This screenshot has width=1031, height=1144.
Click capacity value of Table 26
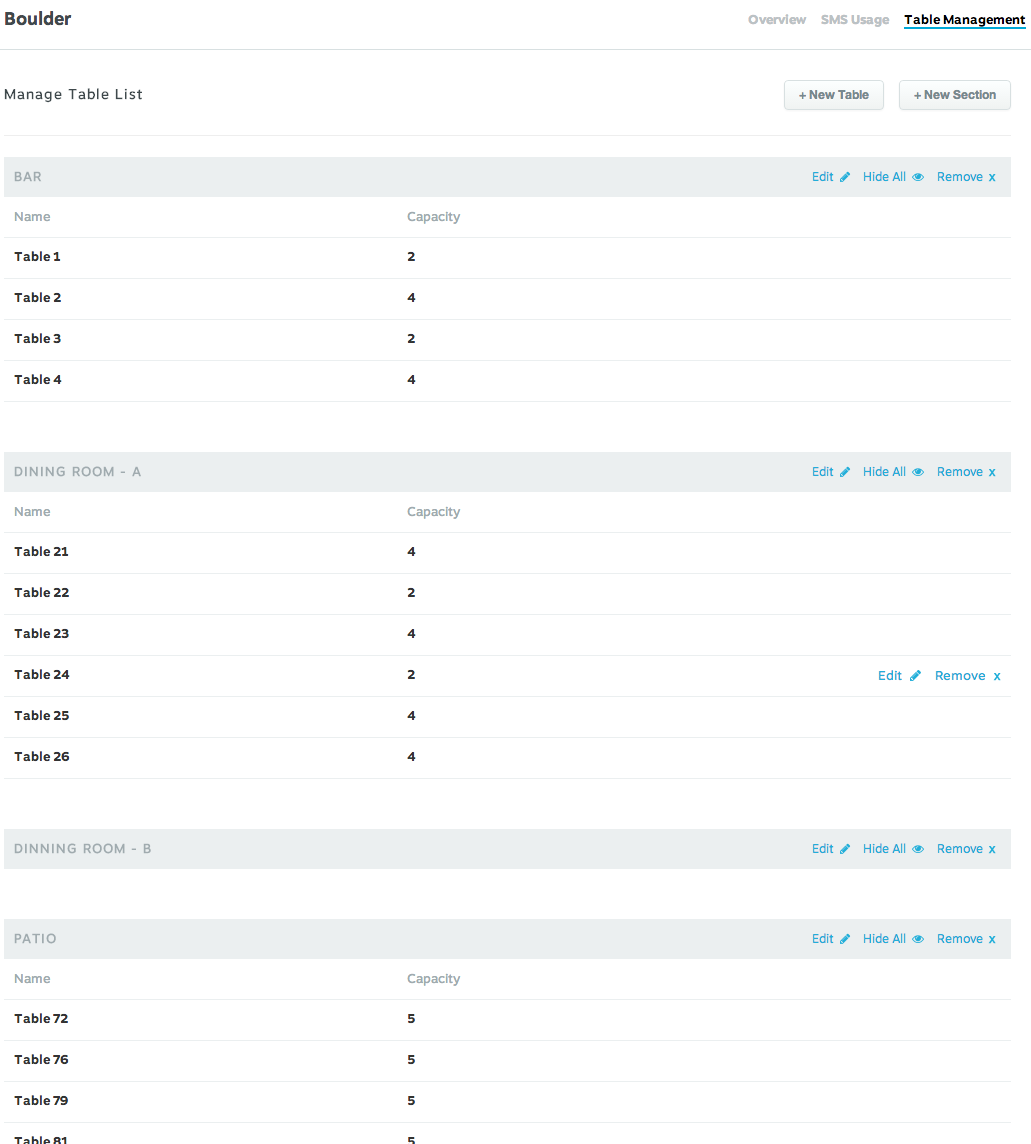(x=411, y=756)
